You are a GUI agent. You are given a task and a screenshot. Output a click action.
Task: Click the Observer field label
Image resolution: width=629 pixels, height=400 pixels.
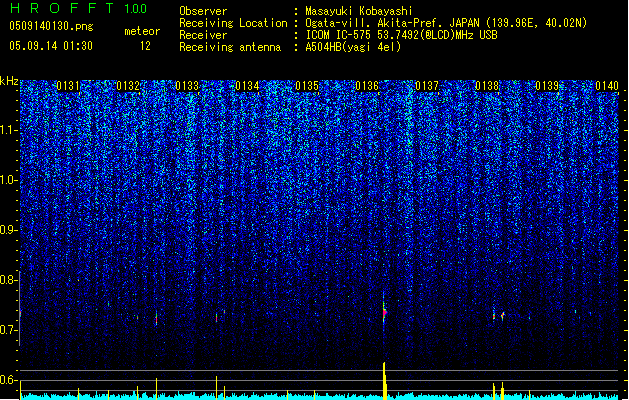coord(203,11)
